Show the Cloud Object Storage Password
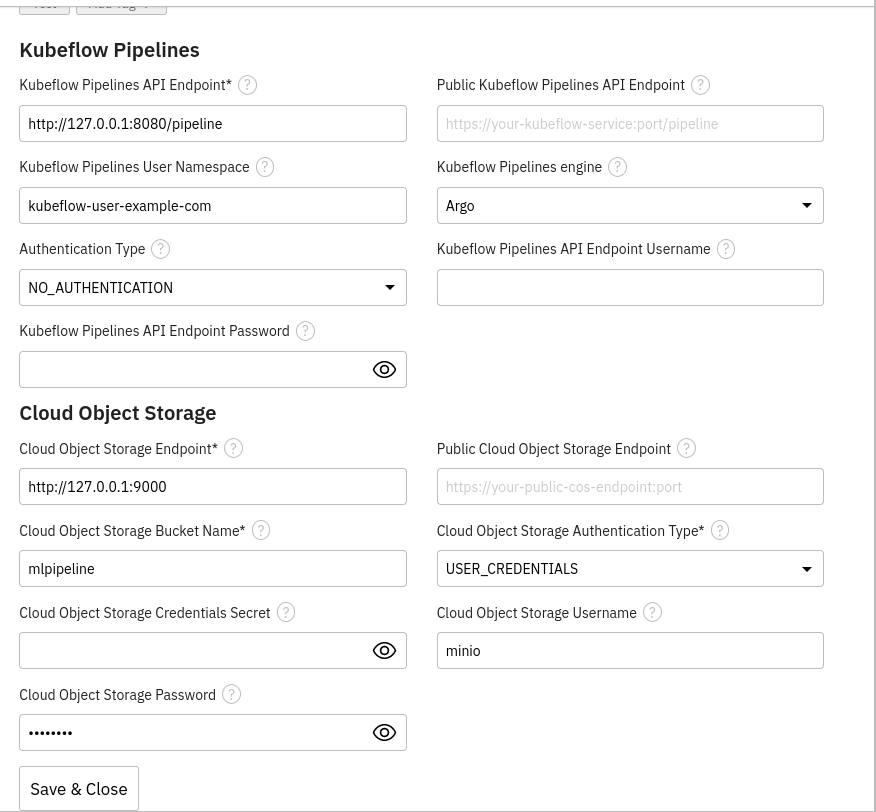 pos(384,733)
